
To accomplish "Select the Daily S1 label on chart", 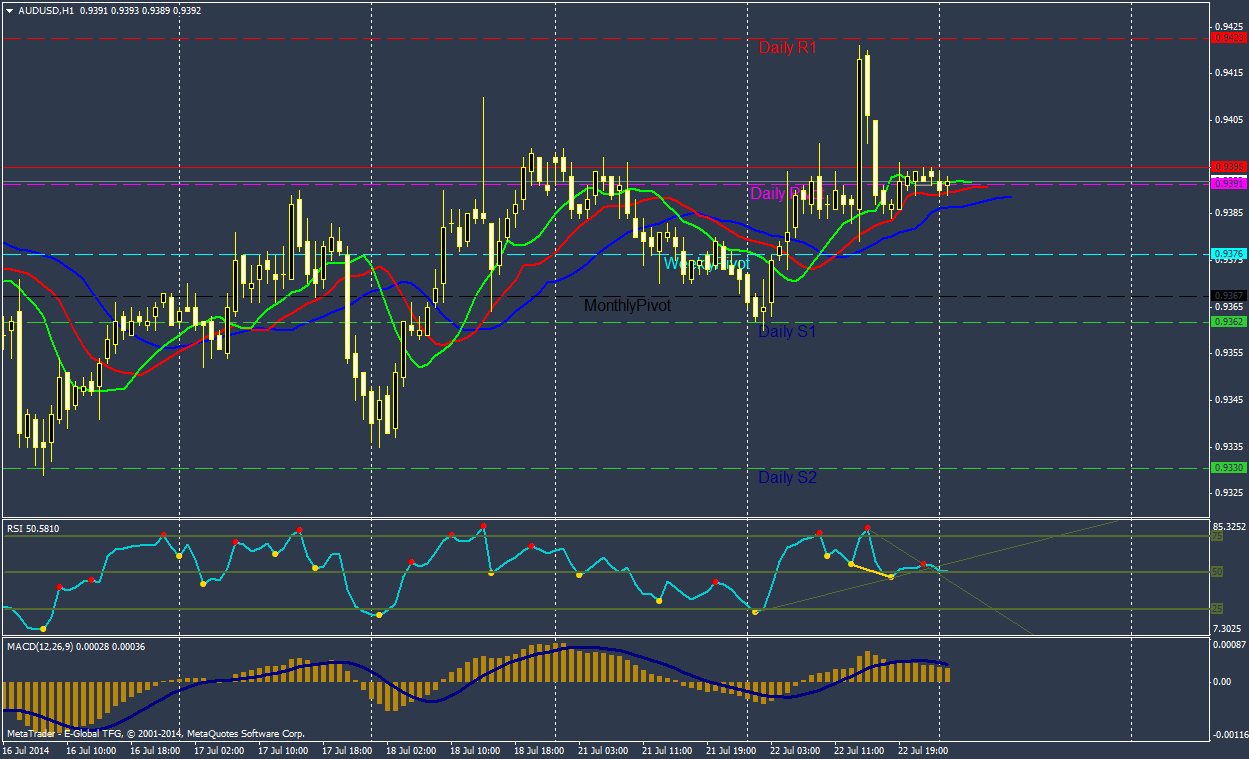I will [787, 331].
